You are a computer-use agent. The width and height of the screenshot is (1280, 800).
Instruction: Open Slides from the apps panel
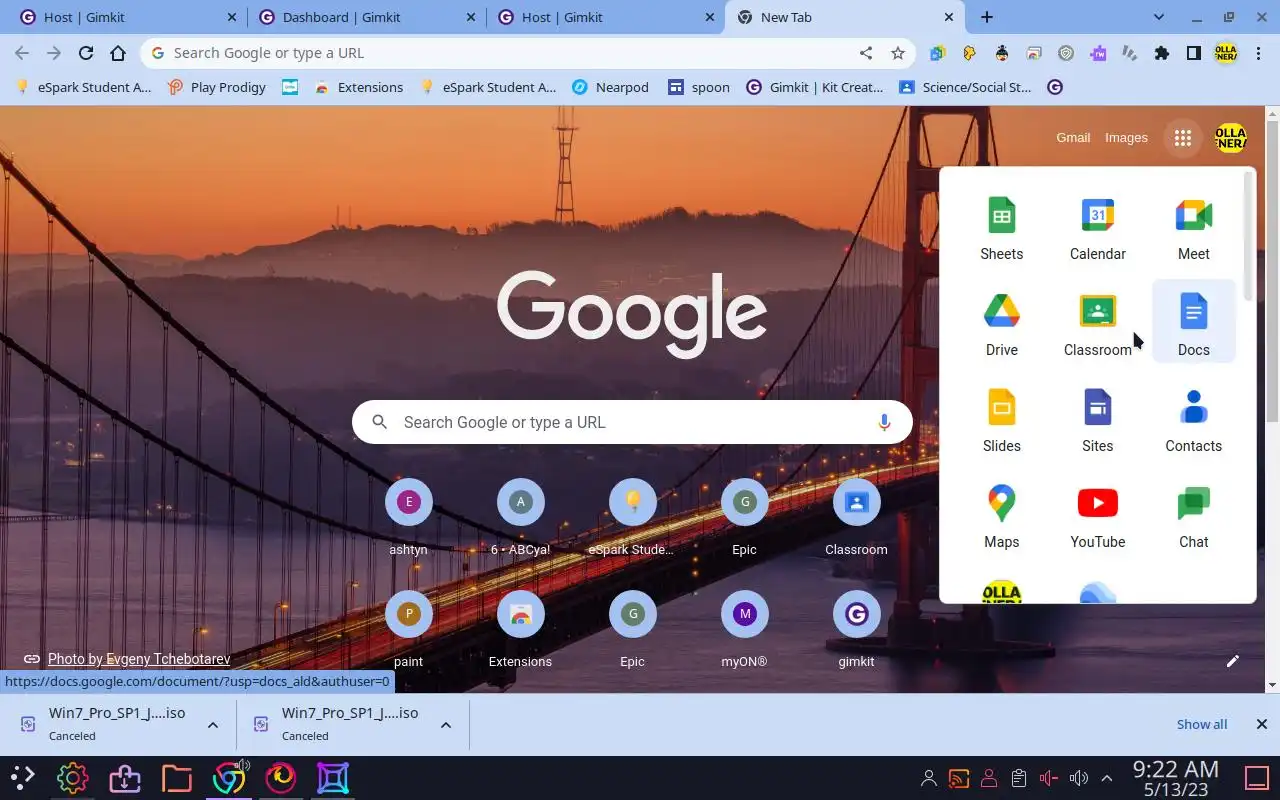tap(1001, 422)
